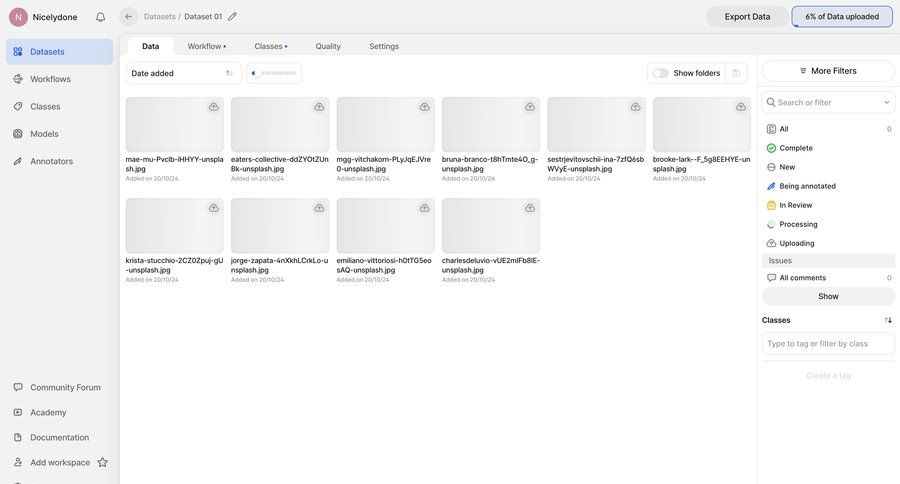This screenshot has height=484, width=900.
Task: Open the charlesdeluvio image thumbnail
Action: 491,226
